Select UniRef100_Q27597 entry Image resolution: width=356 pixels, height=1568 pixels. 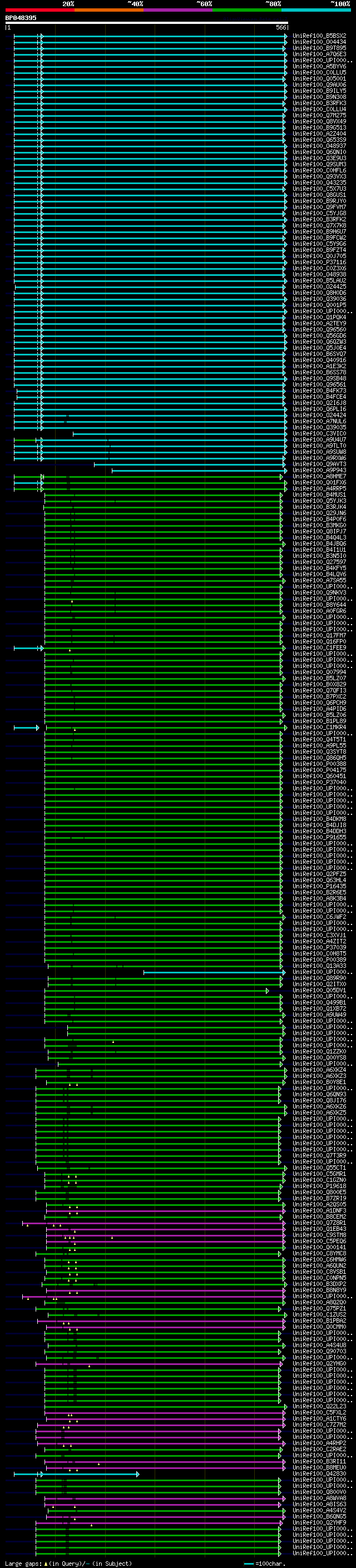[x=319, y=562]
